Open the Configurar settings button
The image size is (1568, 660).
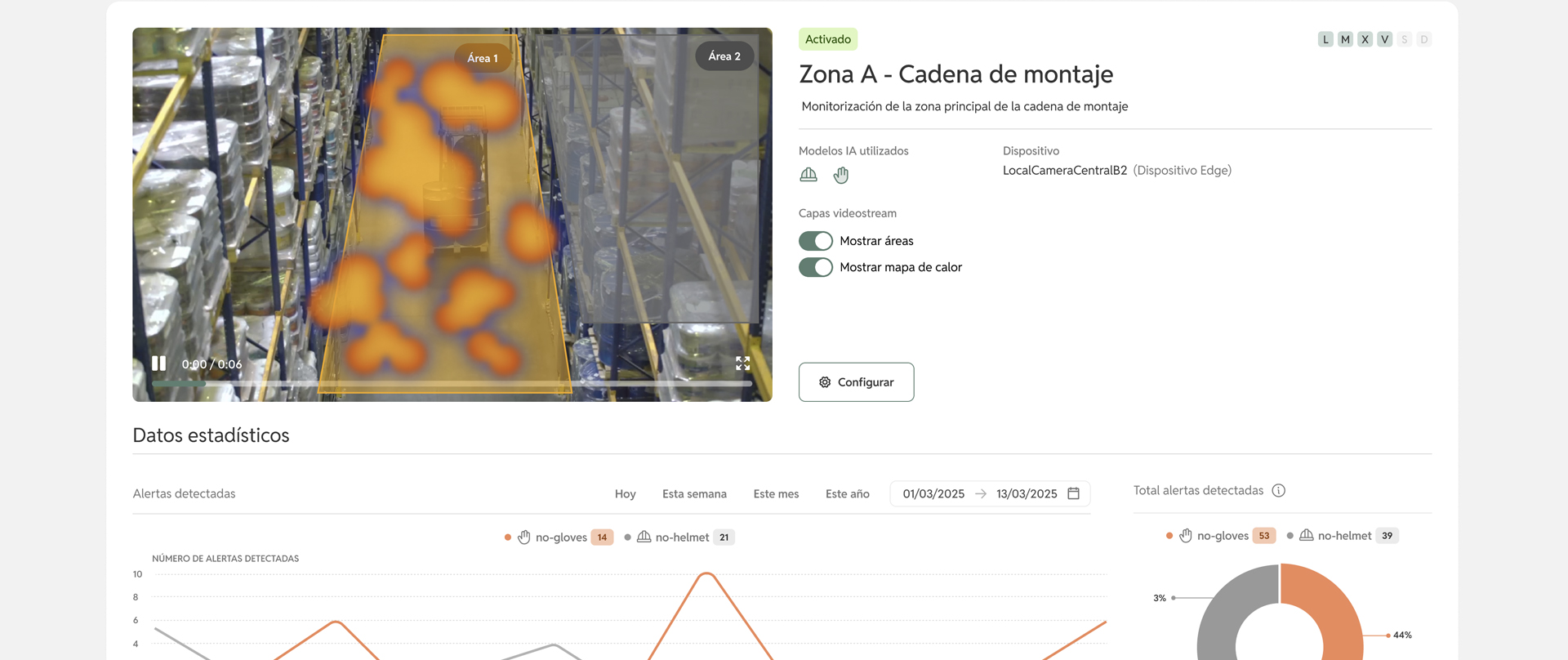click(856, 382)
